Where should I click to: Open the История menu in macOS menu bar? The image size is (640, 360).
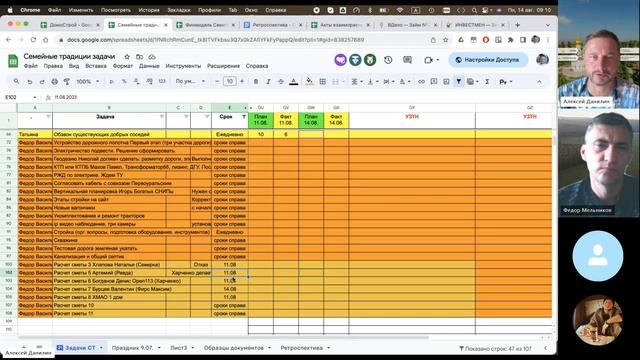(x=149, y=10)
